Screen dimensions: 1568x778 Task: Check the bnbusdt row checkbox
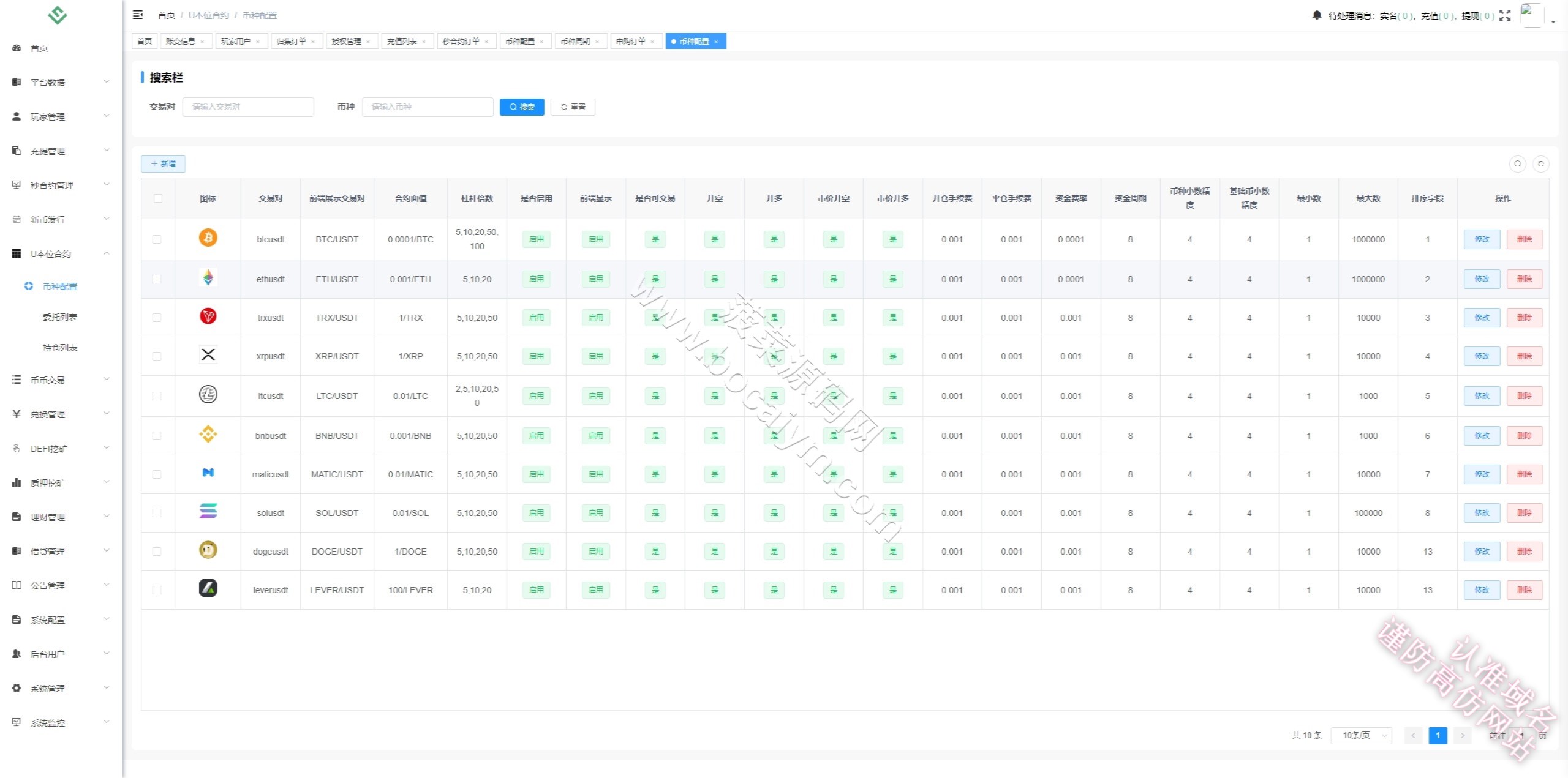(x=157, y=436)
